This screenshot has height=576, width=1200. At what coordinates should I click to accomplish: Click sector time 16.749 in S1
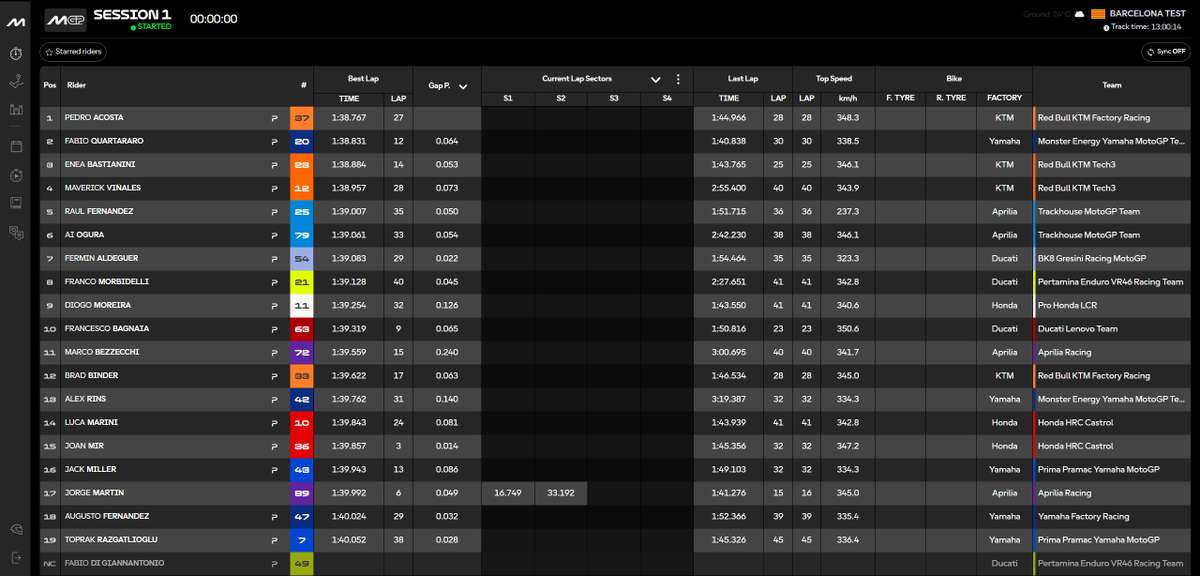508,493
